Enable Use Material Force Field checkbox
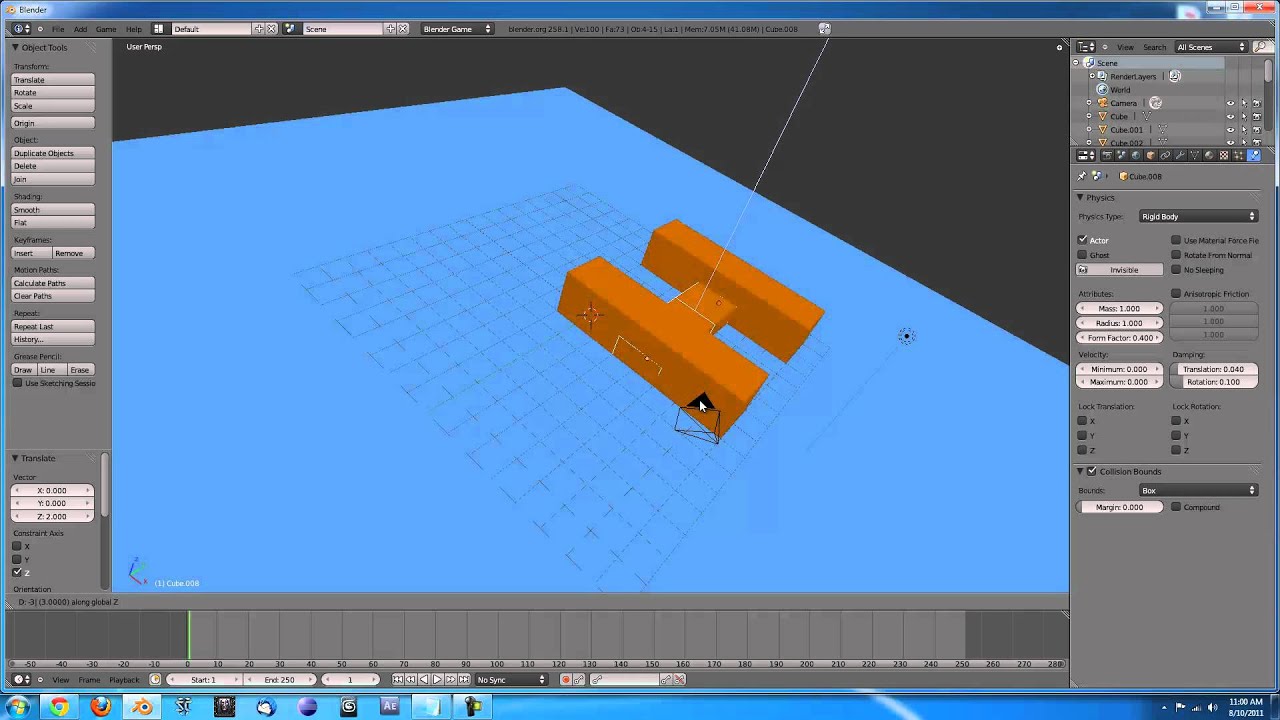Screen dimensions: 1280x720 pos(1176,240)
